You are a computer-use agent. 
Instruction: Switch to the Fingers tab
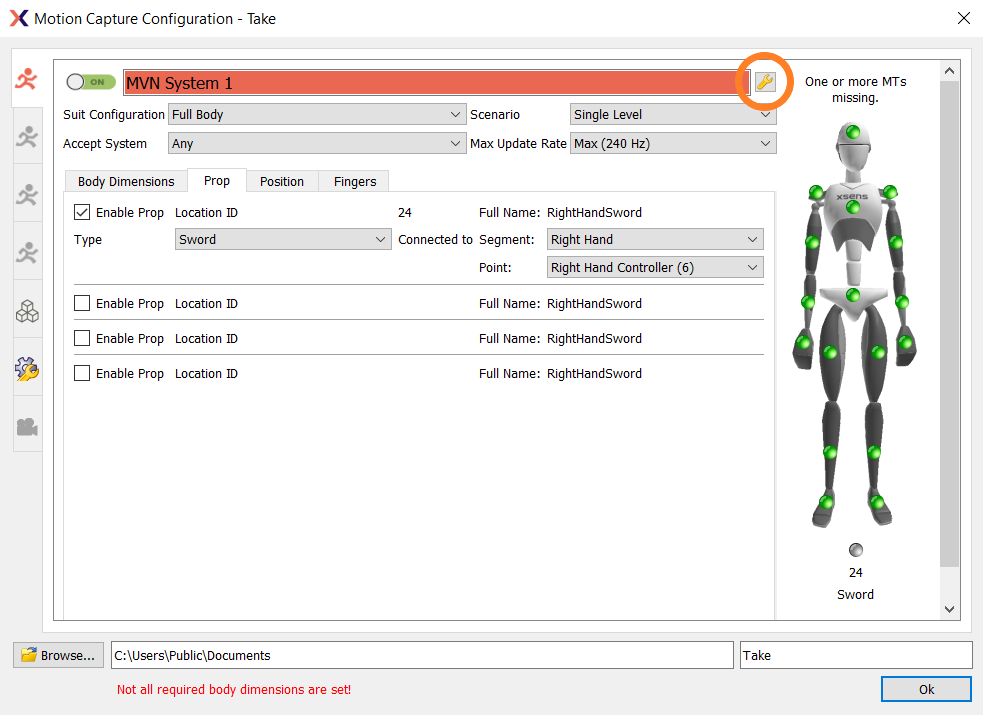pos(355,181)
